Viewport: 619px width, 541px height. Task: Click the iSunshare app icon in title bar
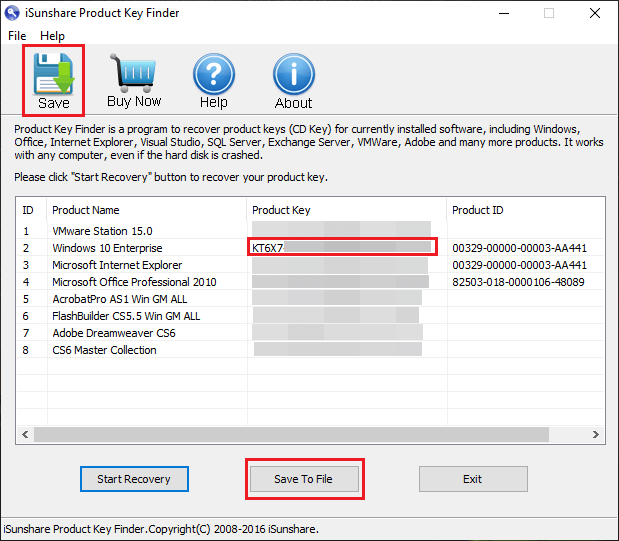[x=12, y=13]
